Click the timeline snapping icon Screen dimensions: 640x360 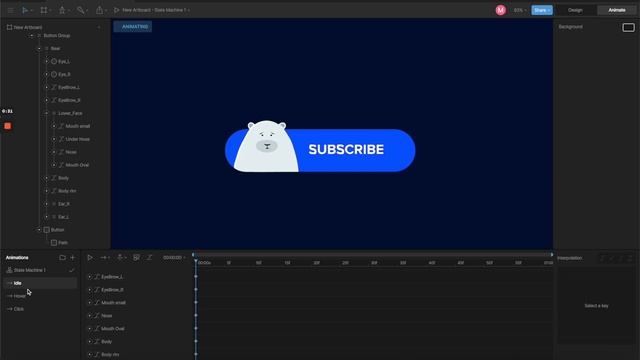[120, 258]
